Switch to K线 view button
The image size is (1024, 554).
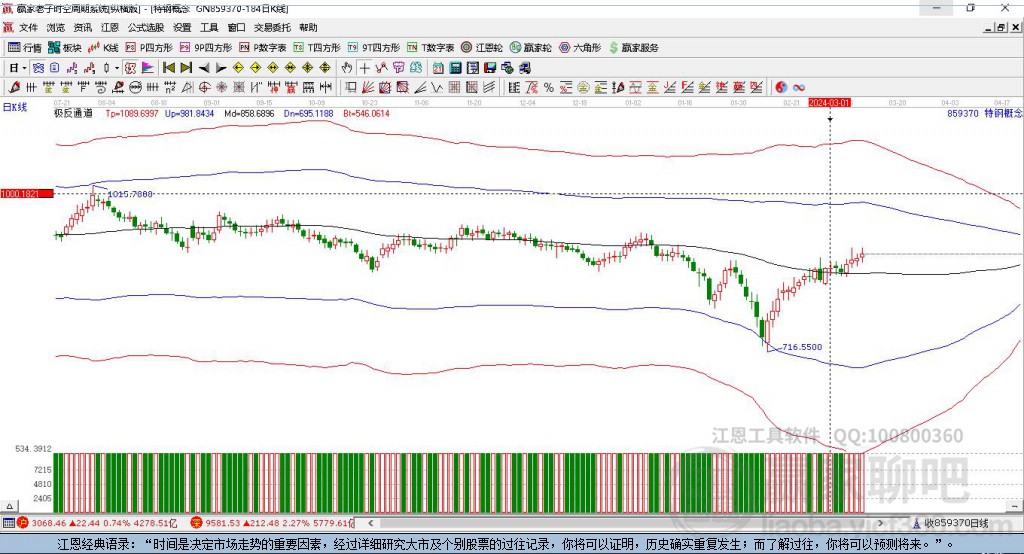tap(103, 48)
